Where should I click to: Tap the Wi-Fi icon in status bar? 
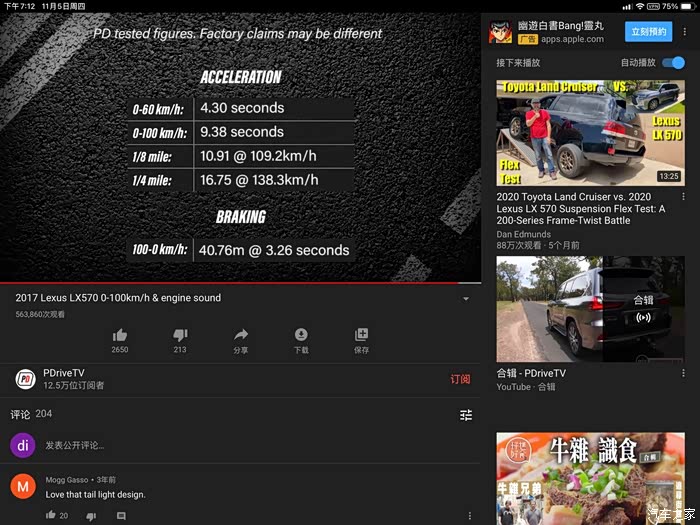point(640,6)
